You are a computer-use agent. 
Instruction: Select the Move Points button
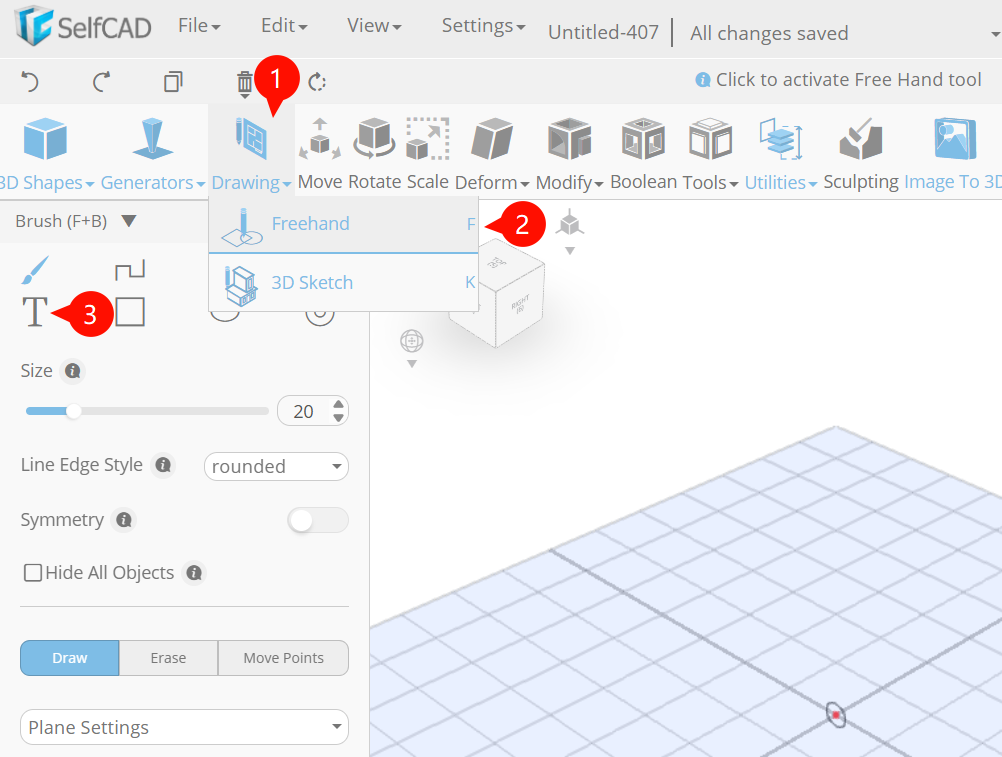click(284, 658)
